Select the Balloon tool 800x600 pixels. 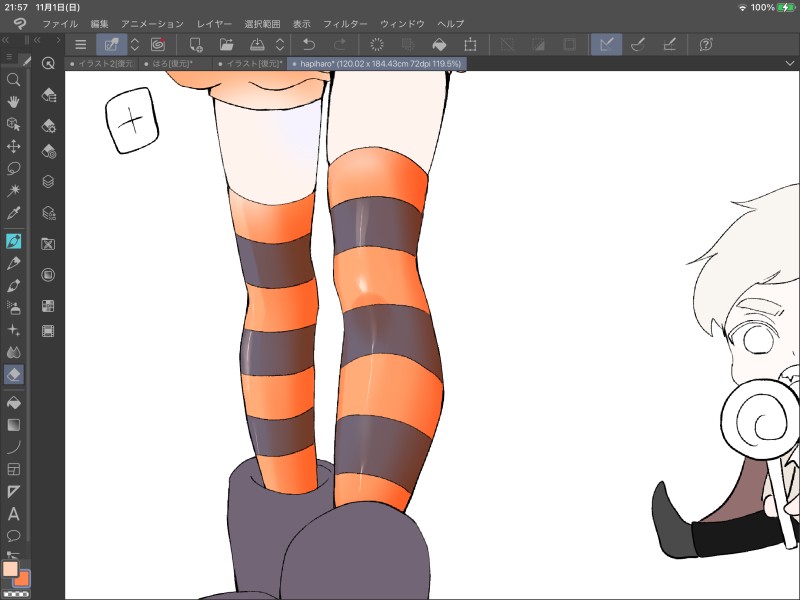click(14, 536)
